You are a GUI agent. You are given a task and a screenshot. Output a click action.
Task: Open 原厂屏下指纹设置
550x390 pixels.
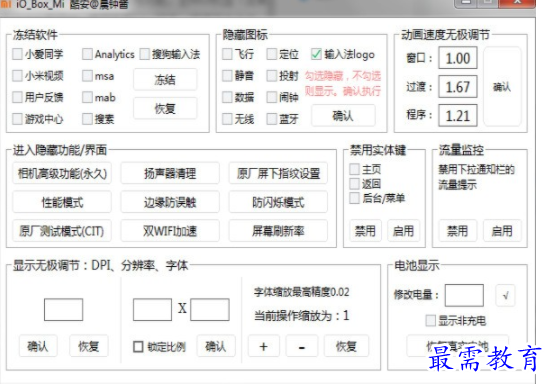tap(278, 173)
